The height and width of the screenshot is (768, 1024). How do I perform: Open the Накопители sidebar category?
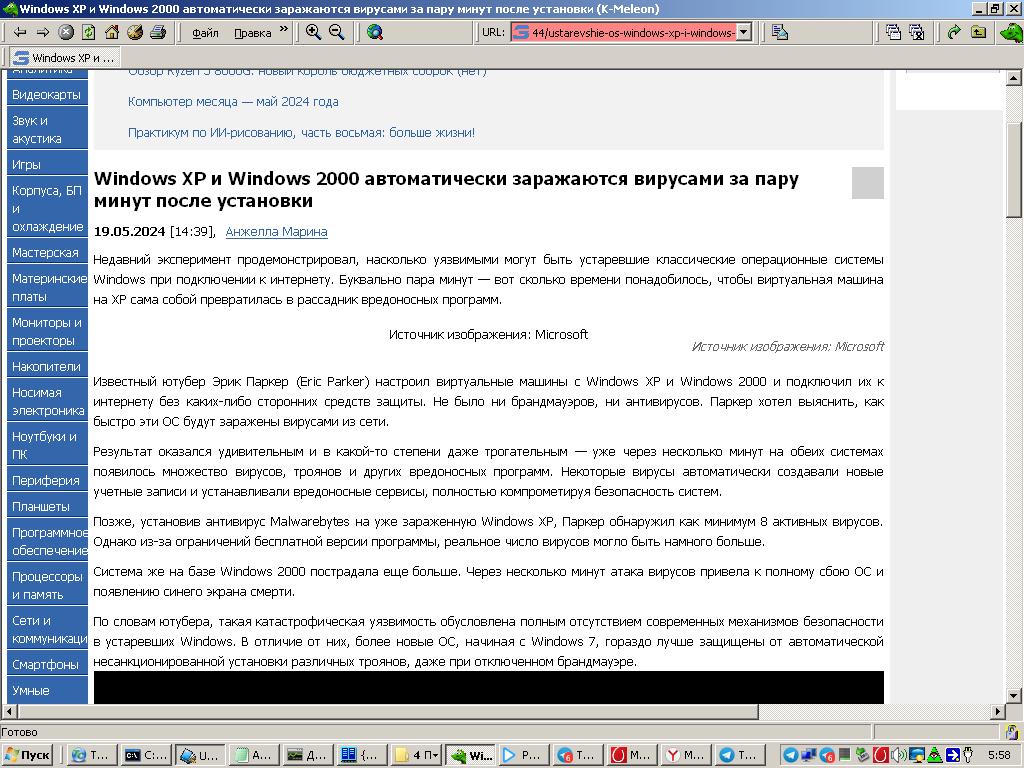[x=47, y=366]
